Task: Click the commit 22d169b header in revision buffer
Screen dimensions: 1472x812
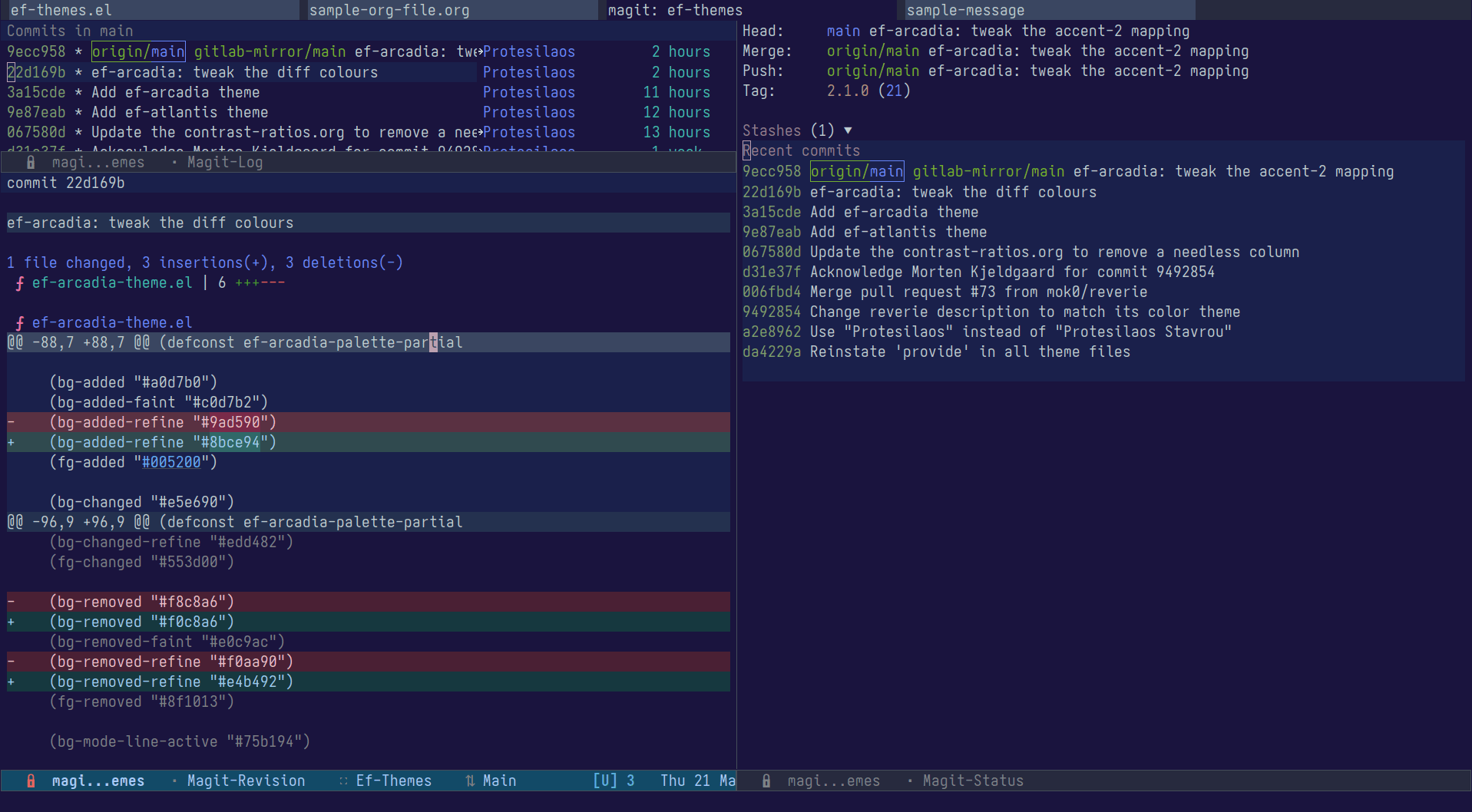Action: coord(65,183)
